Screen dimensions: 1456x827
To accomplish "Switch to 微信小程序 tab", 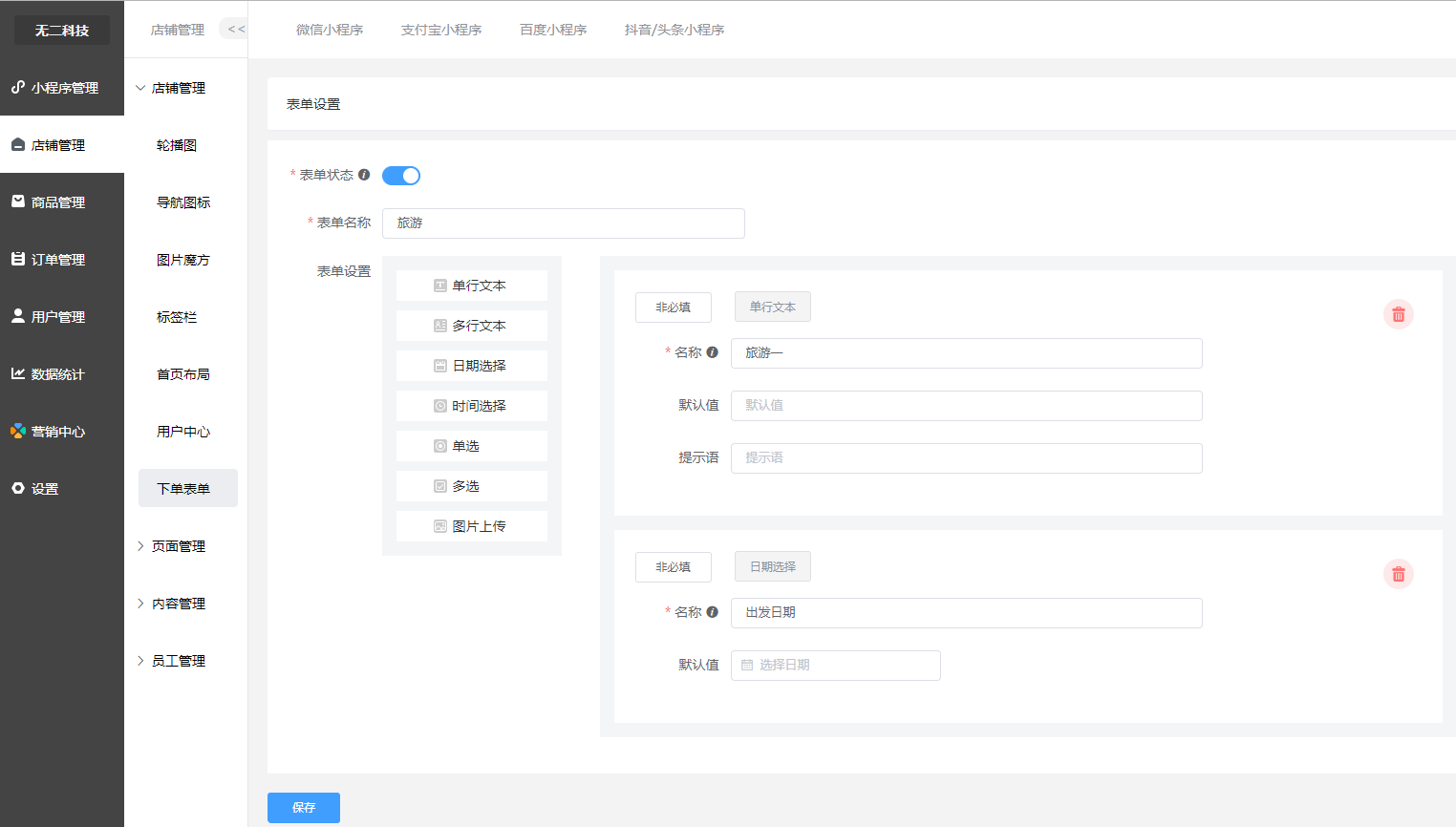I will [330, 30].
